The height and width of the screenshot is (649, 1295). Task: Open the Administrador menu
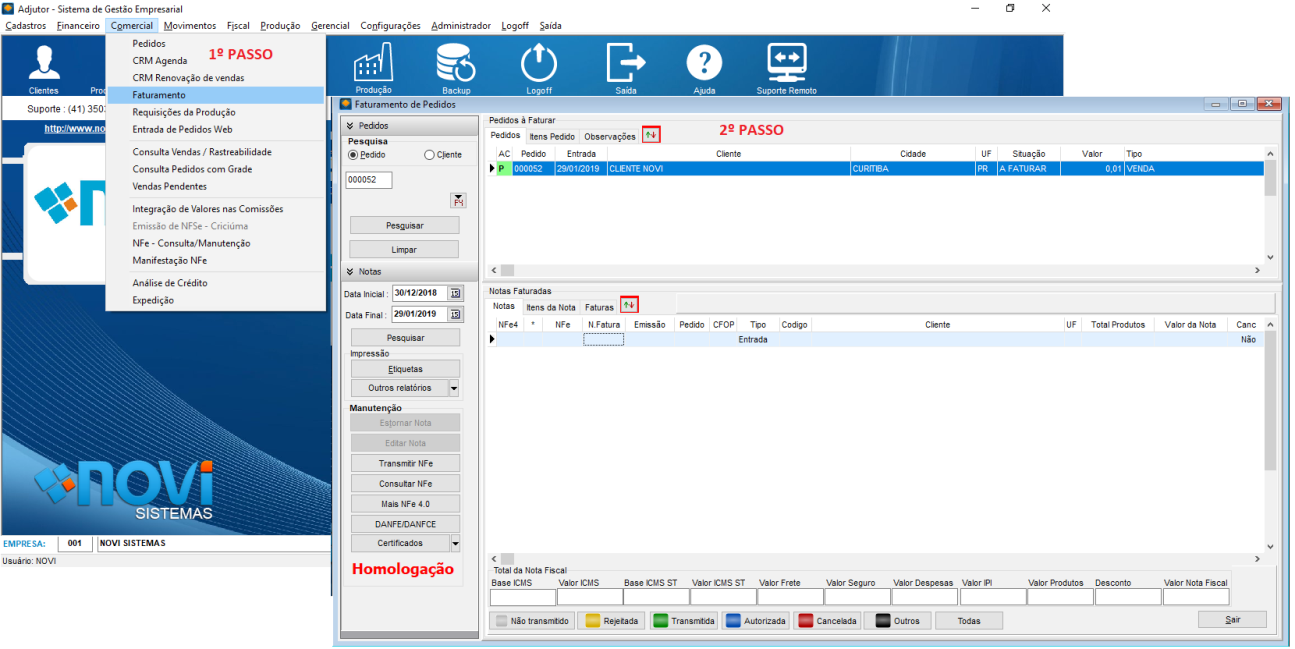(461, 25)
